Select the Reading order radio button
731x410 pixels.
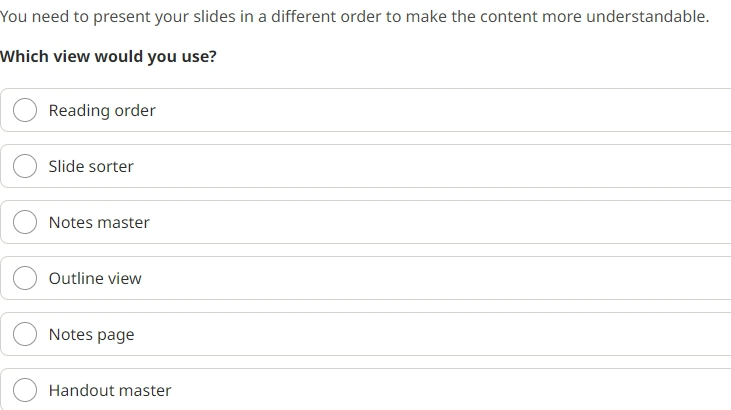click(25, 110)
